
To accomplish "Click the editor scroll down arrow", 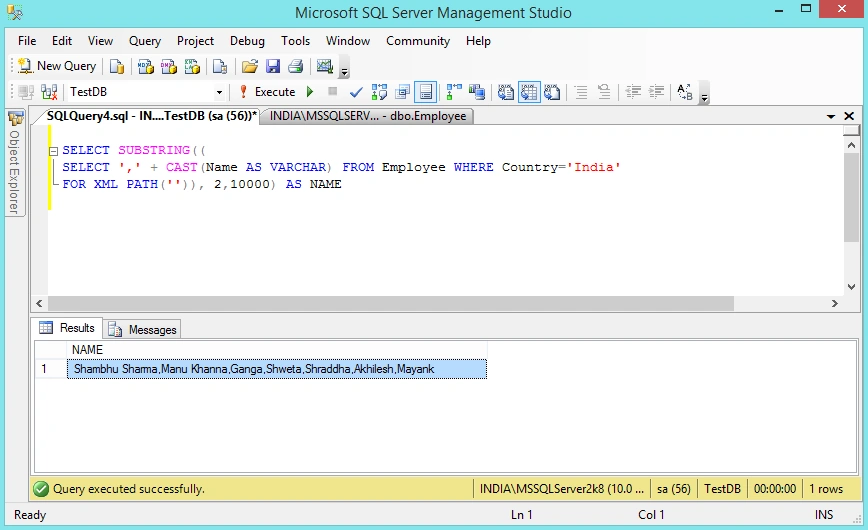I will pos(851,287).
